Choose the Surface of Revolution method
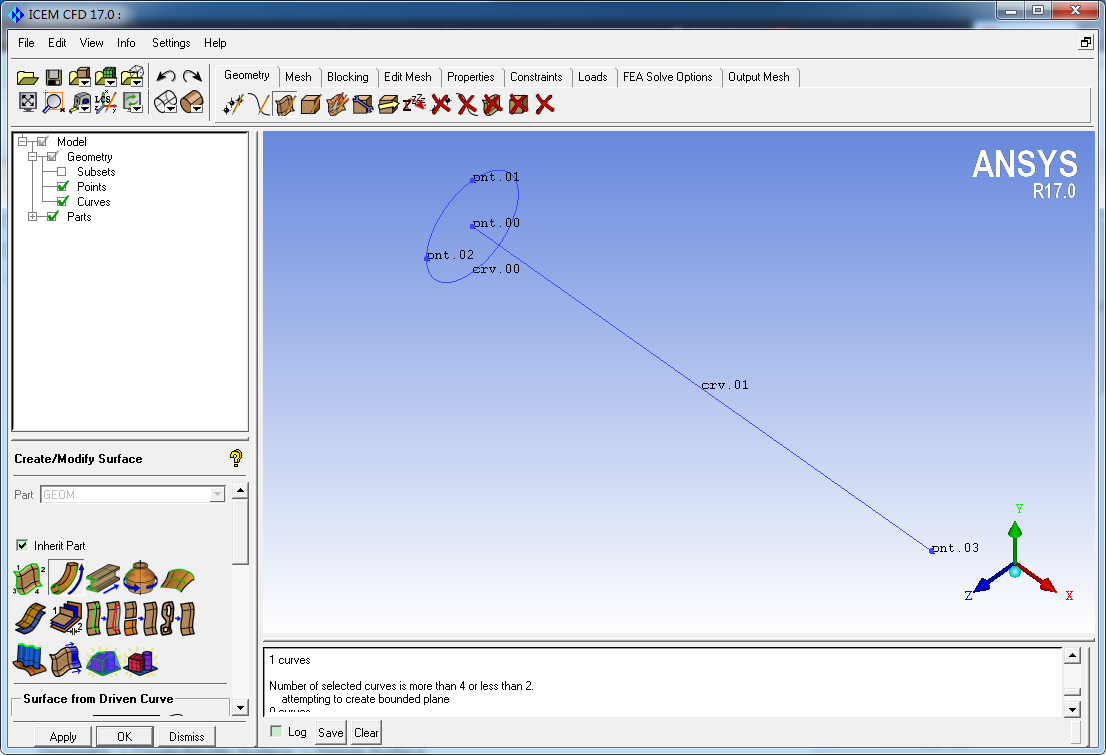Image resolution: width=1106 pixels, height=755 pixels. click(140, 578)
